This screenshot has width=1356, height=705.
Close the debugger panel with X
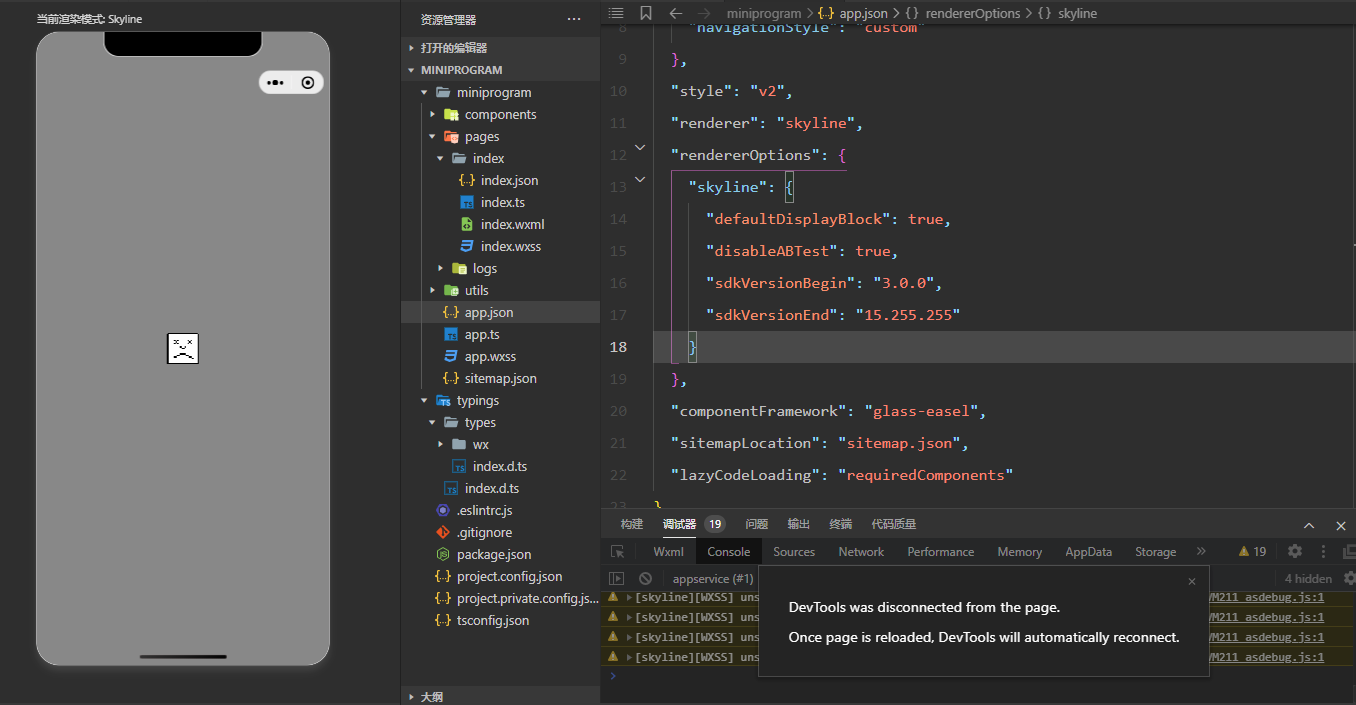pos(1341,525)
